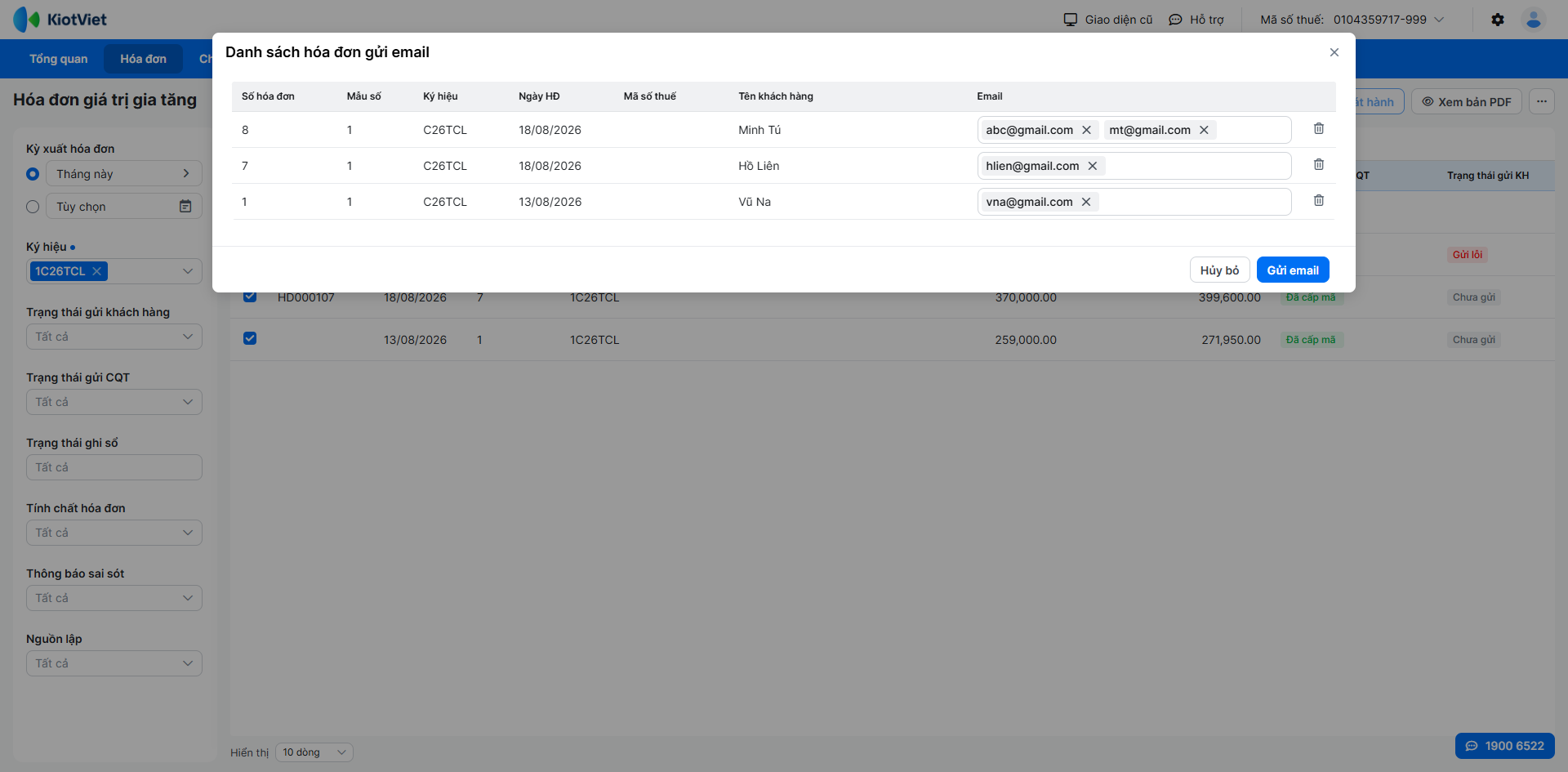Click the 271,950.00 amount cell
The height and width of the screenshot is (772, 1568).
(x=1231, y=340)
